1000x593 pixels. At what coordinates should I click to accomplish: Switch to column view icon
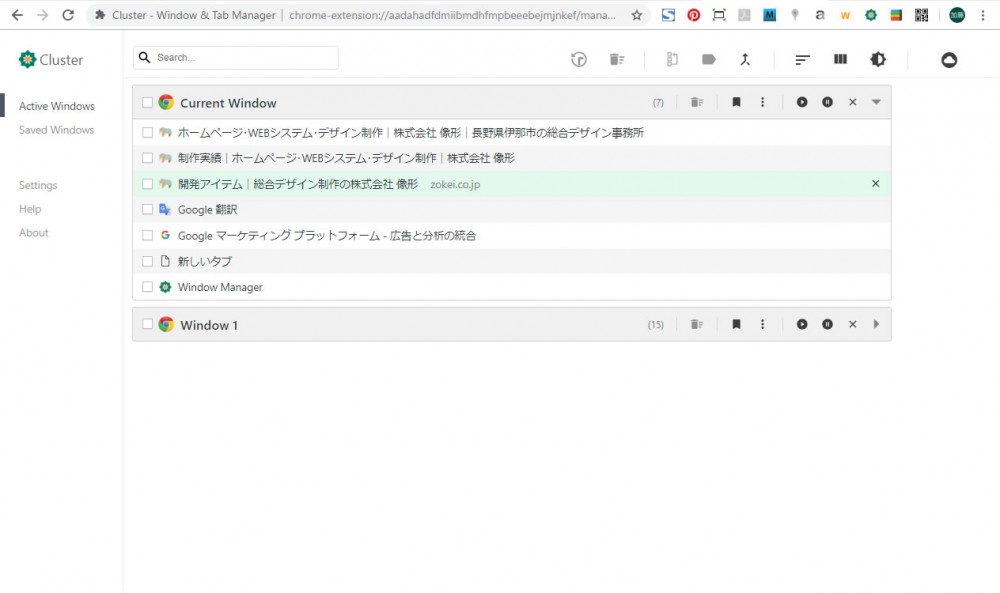(841, 59)
